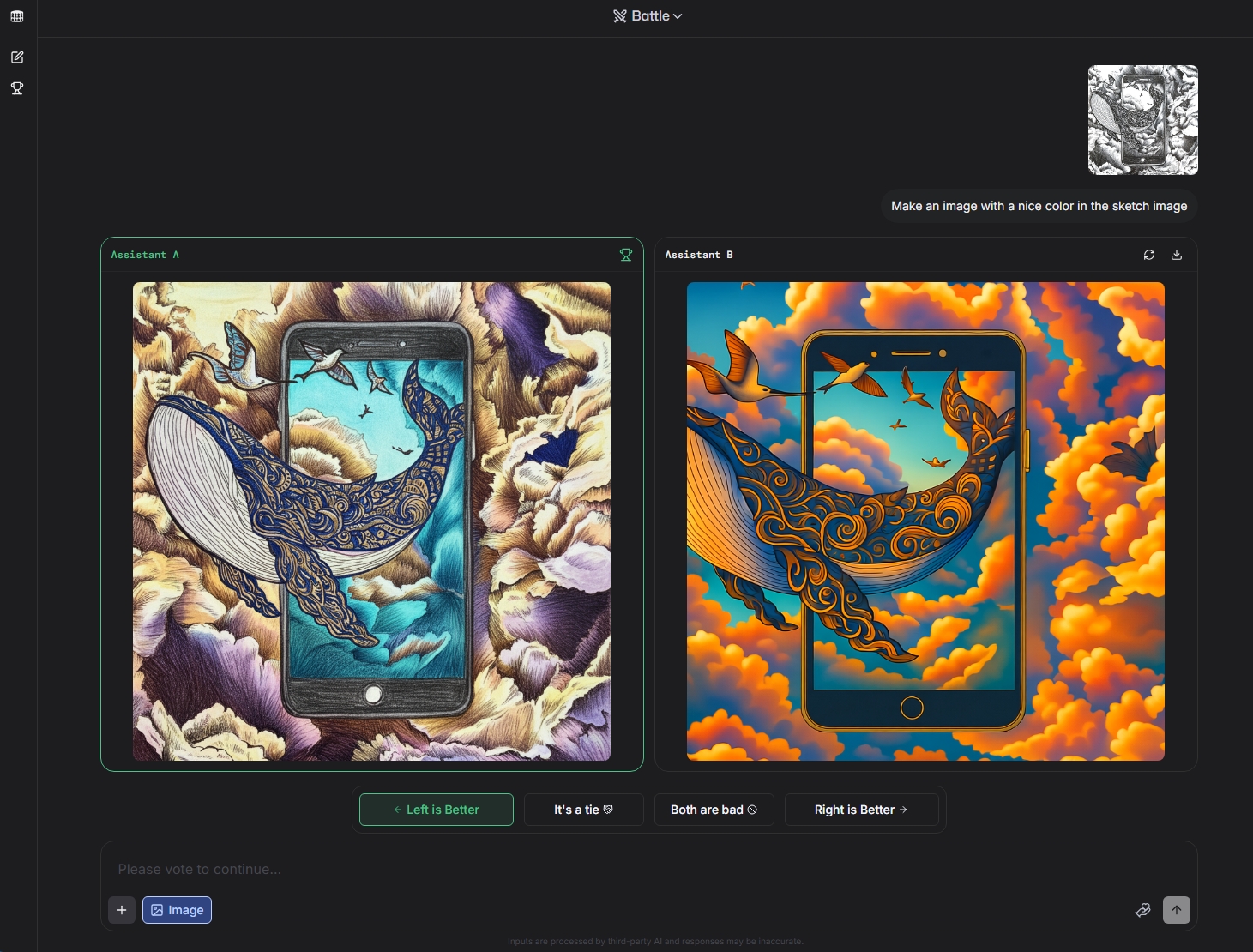Open Assistant A's colored whale image

click(372, 521)
